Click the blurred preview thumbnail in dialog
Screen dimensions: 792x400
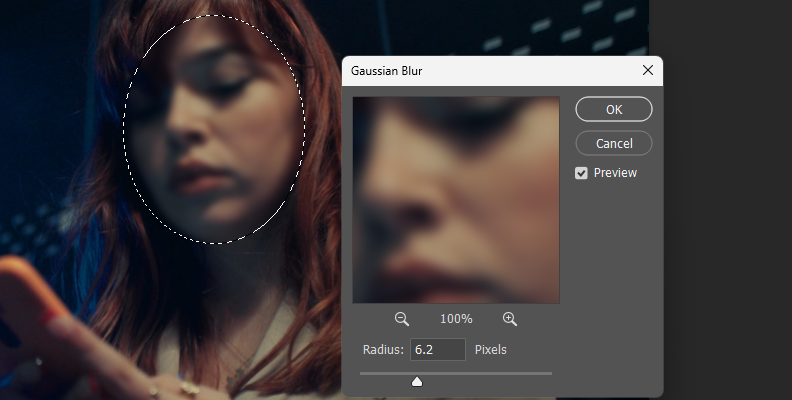[456, 199]
